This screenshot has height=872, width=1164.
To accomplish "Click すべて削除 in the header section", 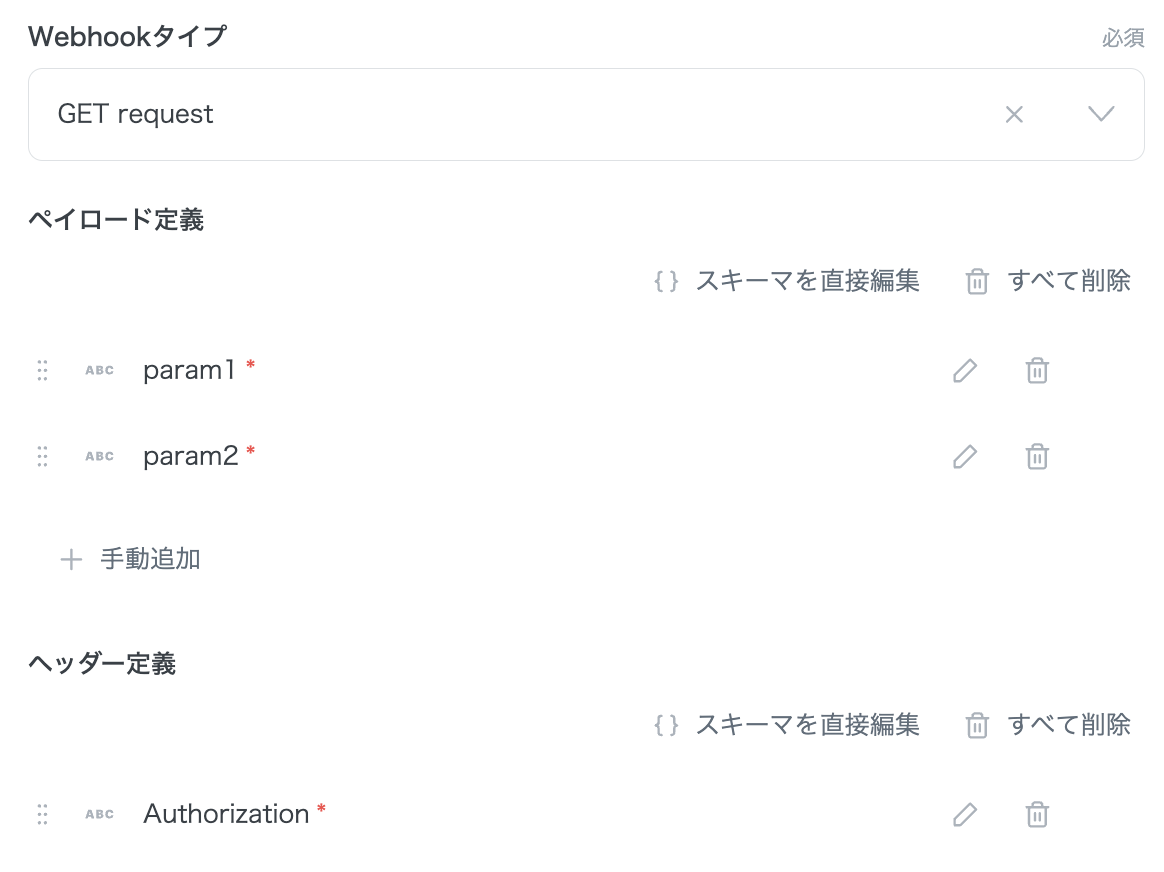I will pyautogui.click(x=1049, y=724).
